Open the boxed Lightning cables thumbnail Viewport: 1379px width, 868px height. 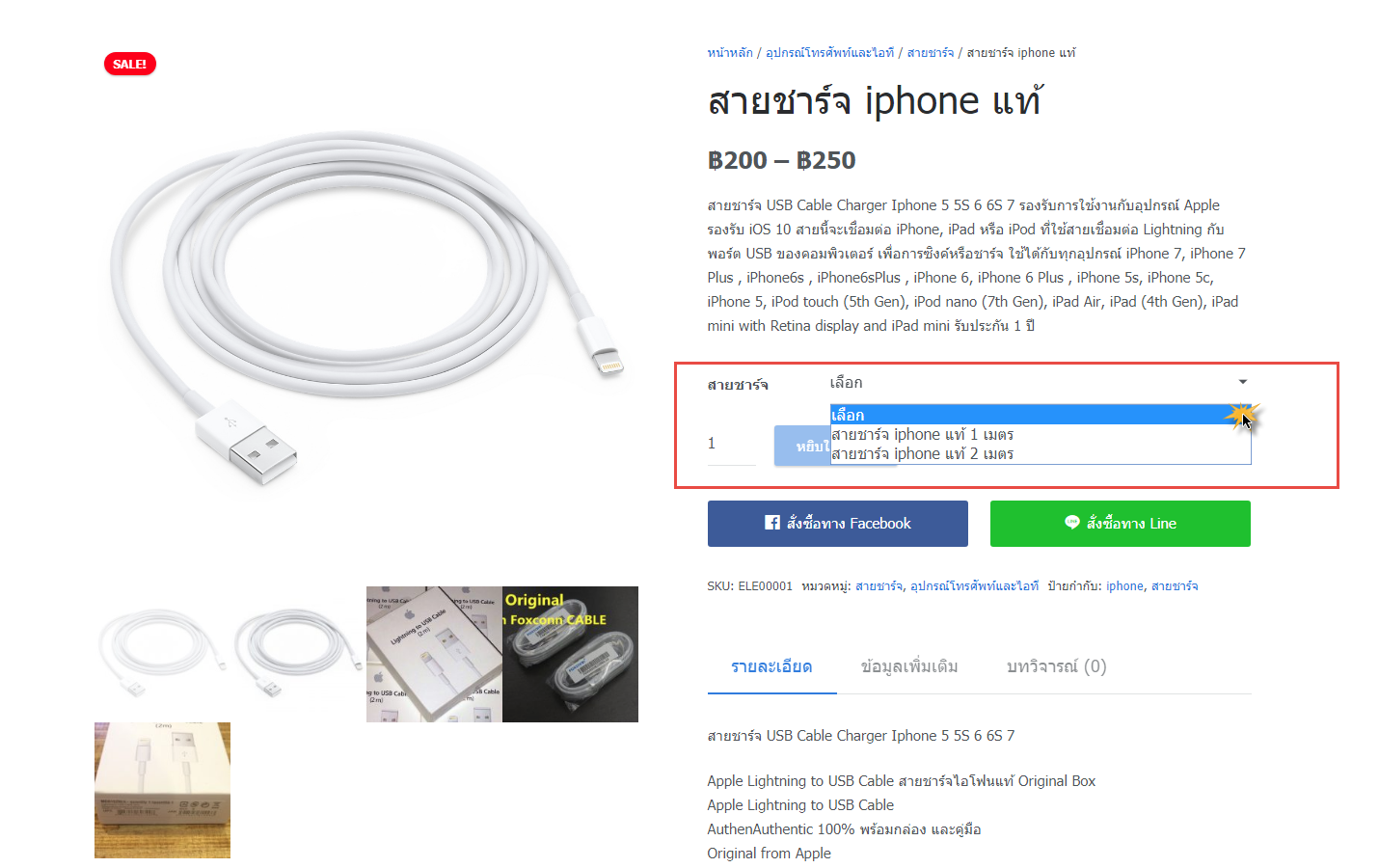pyautogui.click(x=434, y=654)
